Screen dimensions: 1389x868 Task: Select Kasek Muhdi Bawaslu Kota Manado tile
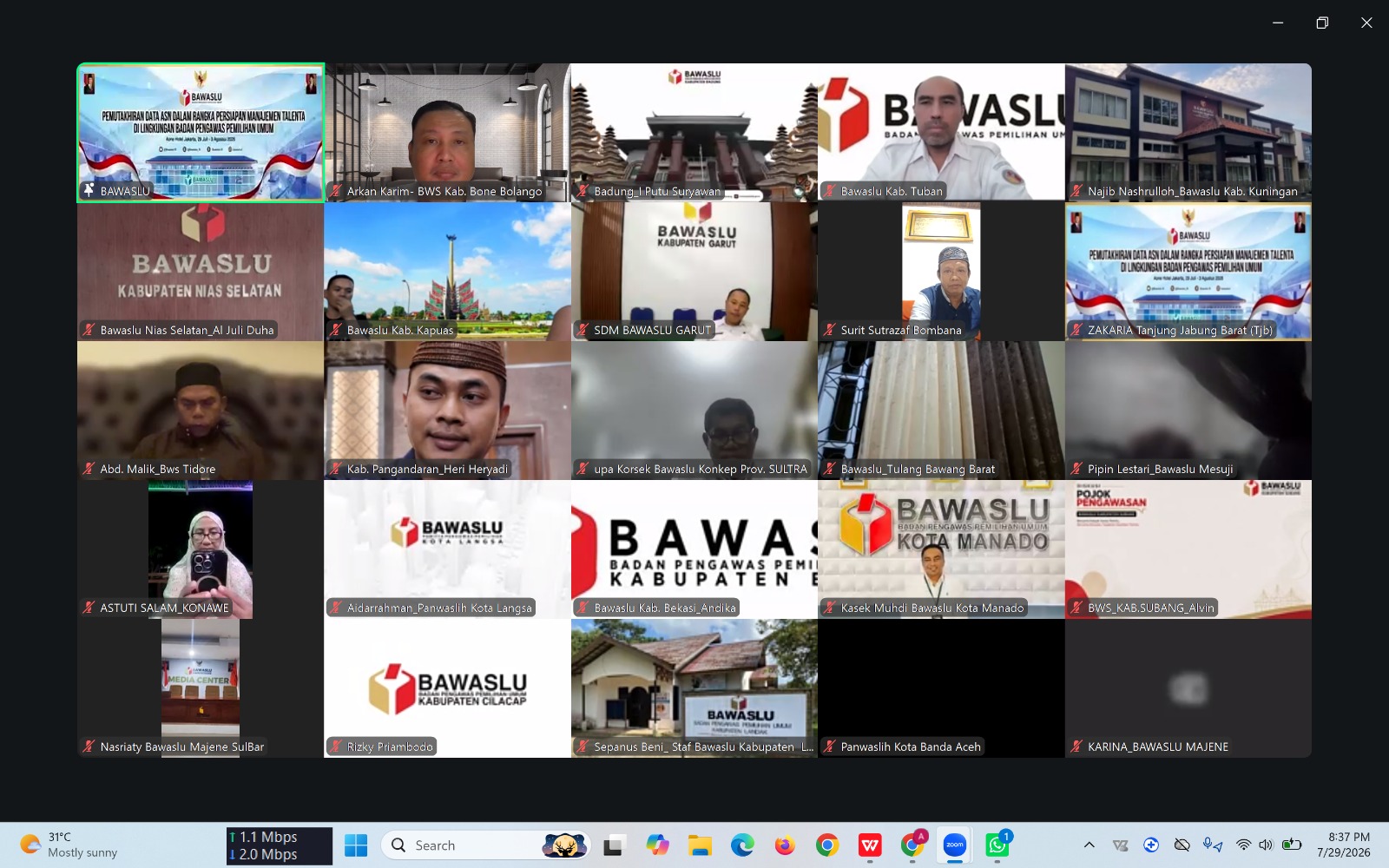(x=941, y=549)
